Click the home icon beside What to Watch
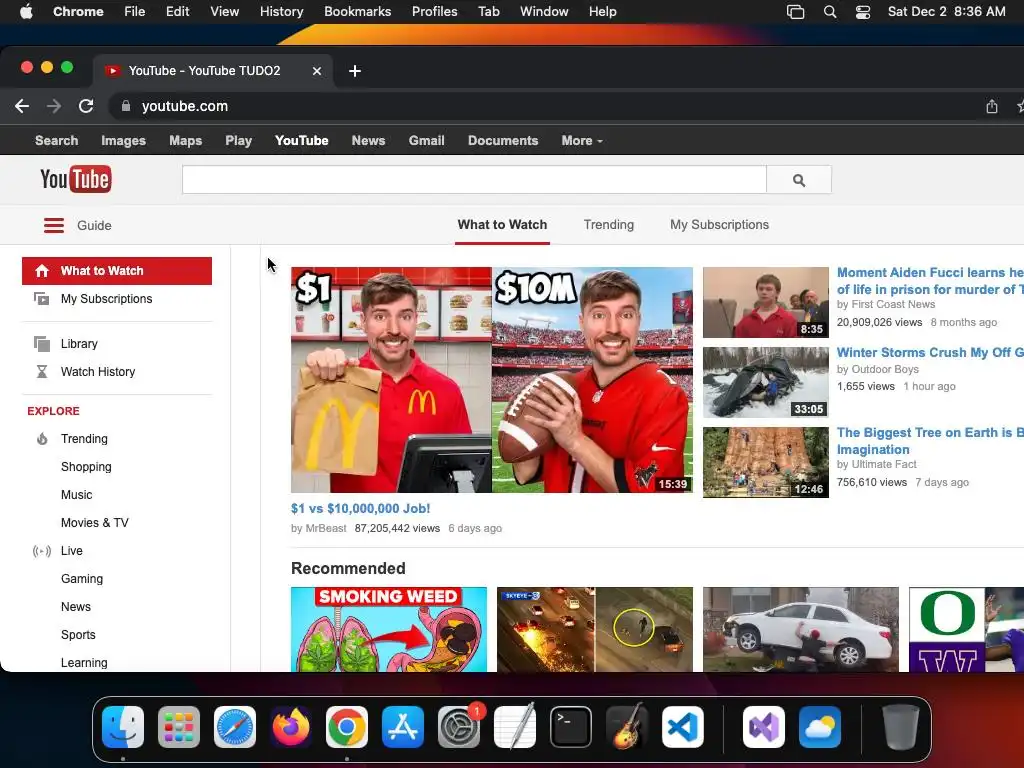This screenshot has width=1024, height=768. (42, 271)
